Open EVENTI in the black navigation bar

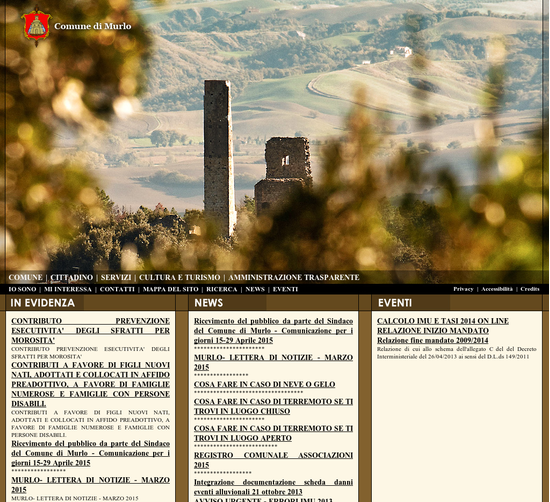point(285,289)
